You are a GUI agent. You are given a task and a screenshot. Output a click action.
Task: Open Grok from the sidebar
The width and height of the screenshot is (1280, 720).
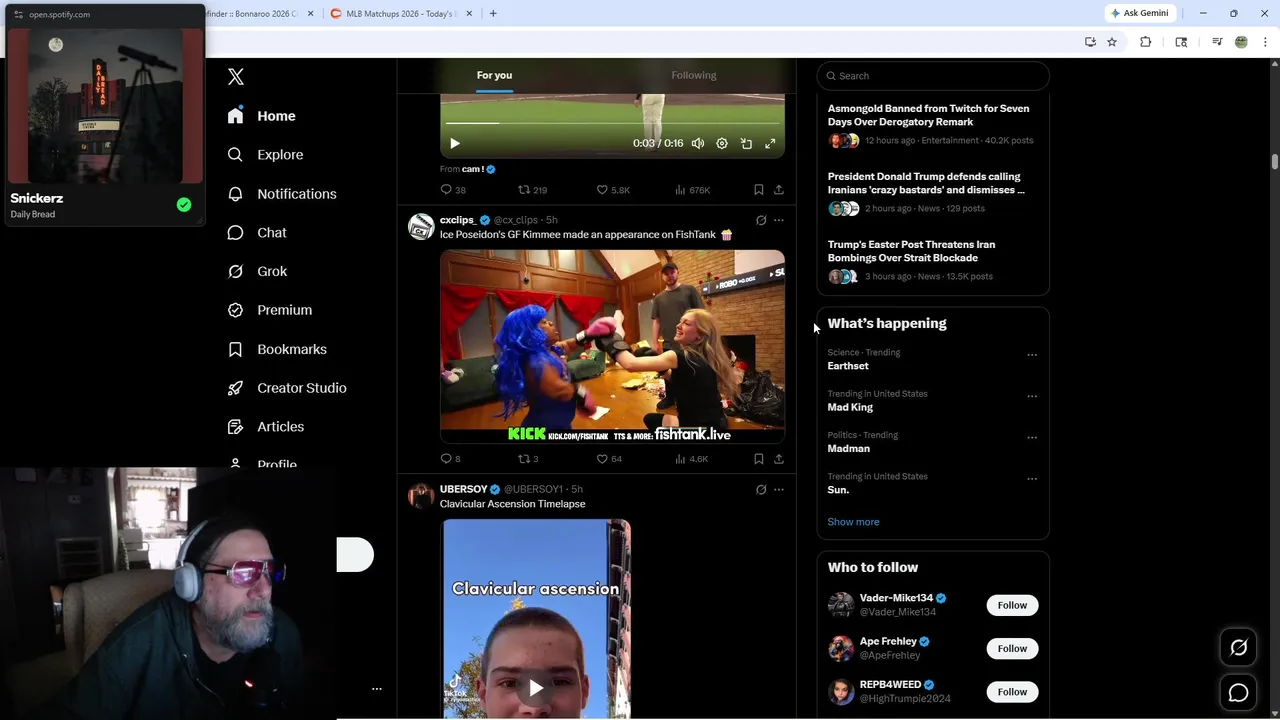coord(257,272)
